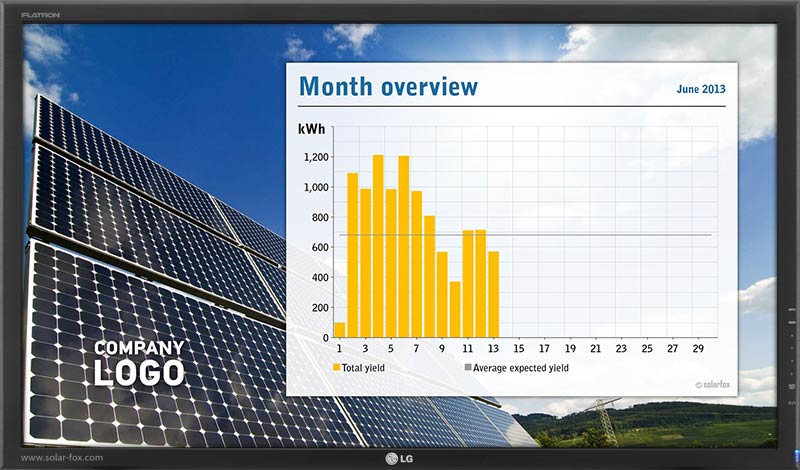800x470 pixels.
Task: Select the lowest mid-month bar, day 10
Action: pos(455,310)
